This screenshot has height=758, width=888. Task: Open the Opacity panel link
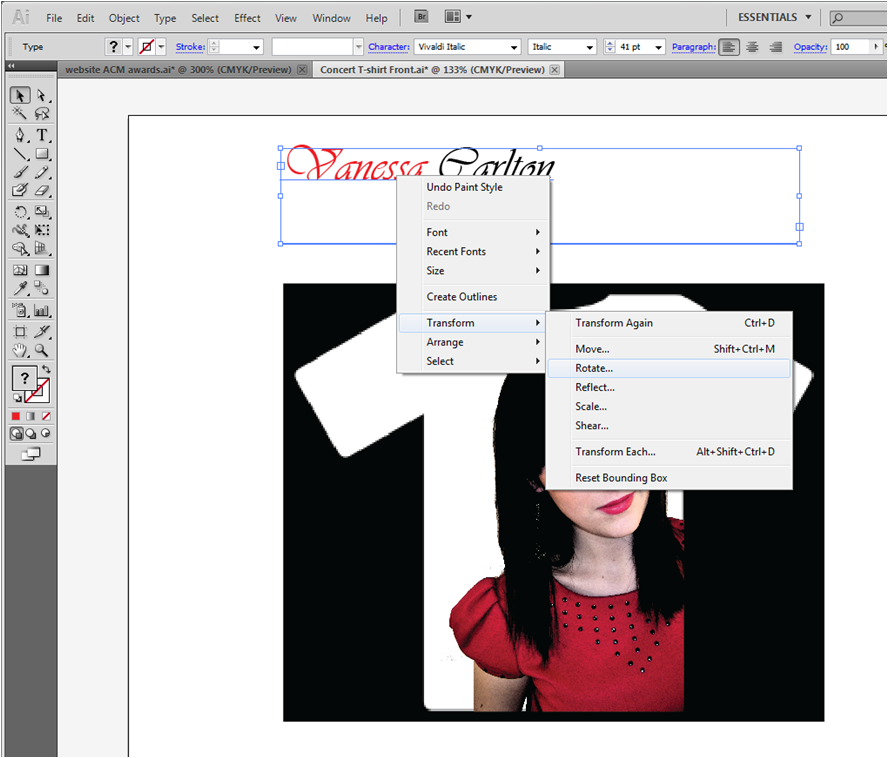(810, 47)
